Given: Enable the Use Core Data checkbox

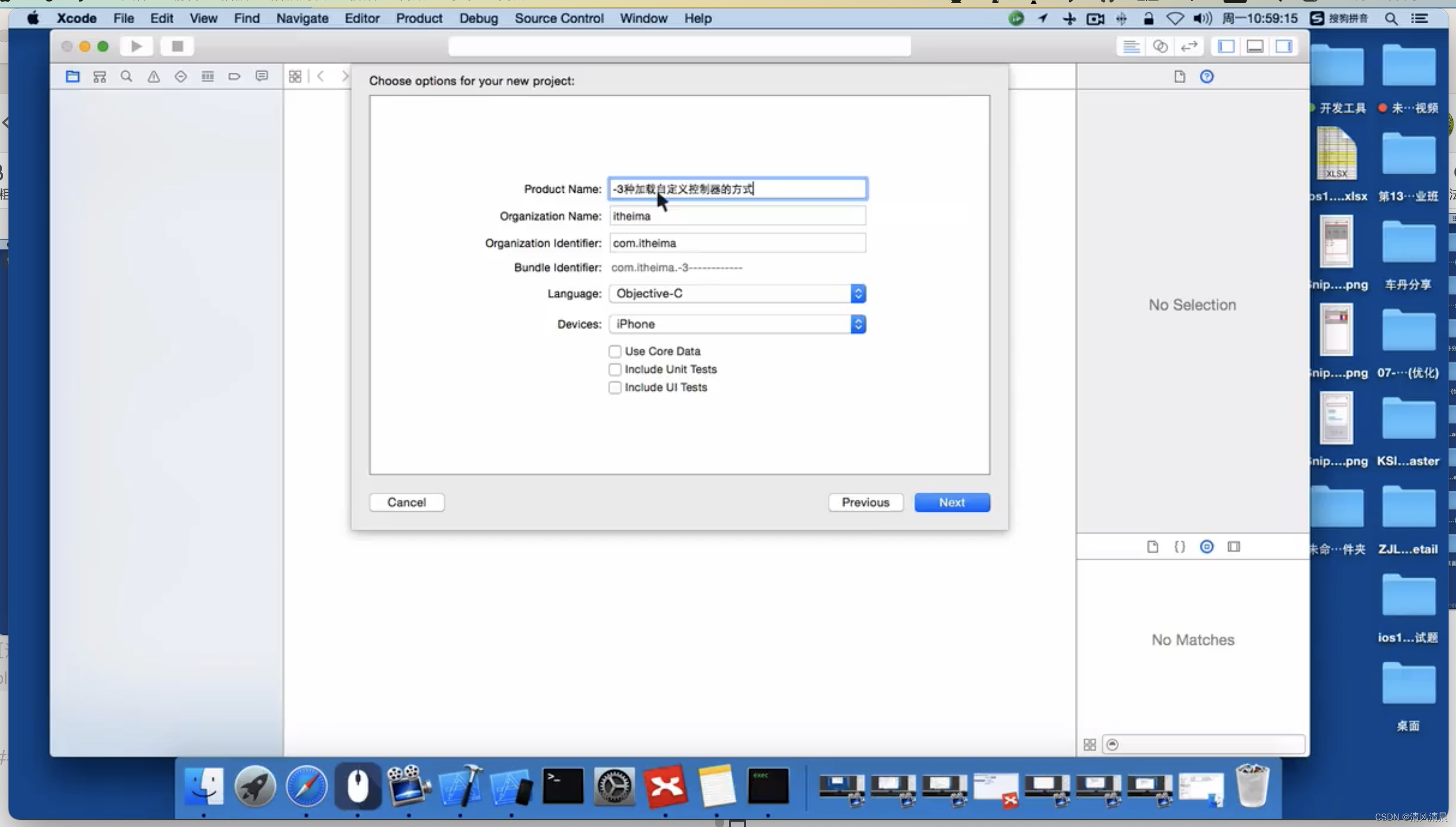Looking at the screenshot, I should 613,350.
